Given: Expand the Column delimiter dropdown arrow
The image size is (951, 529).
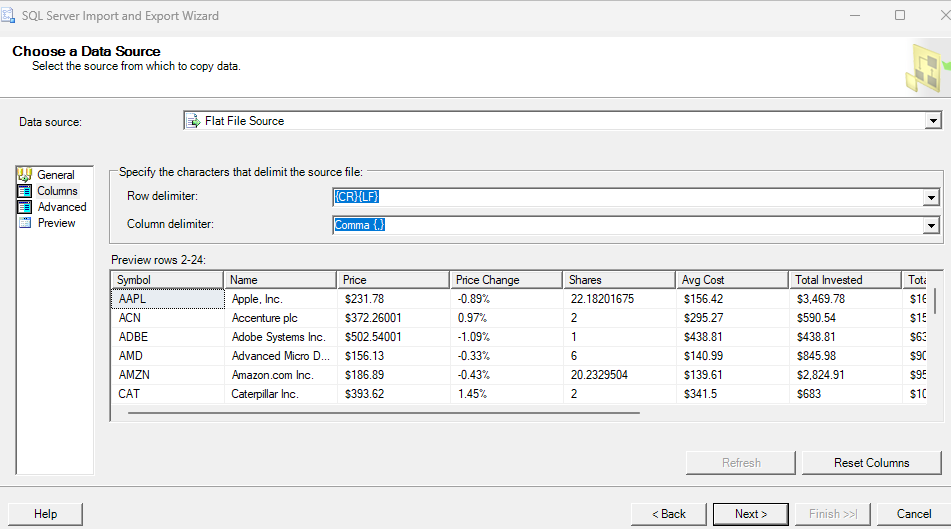Looking at the screenshot, I should (x=931, y=226).
